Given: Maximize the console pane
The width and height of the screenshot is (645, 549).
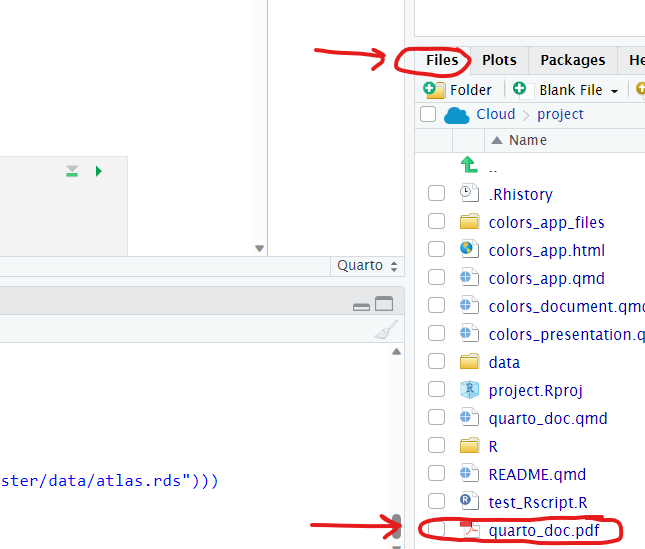Looking at the screenshot, I should (384, 304).
